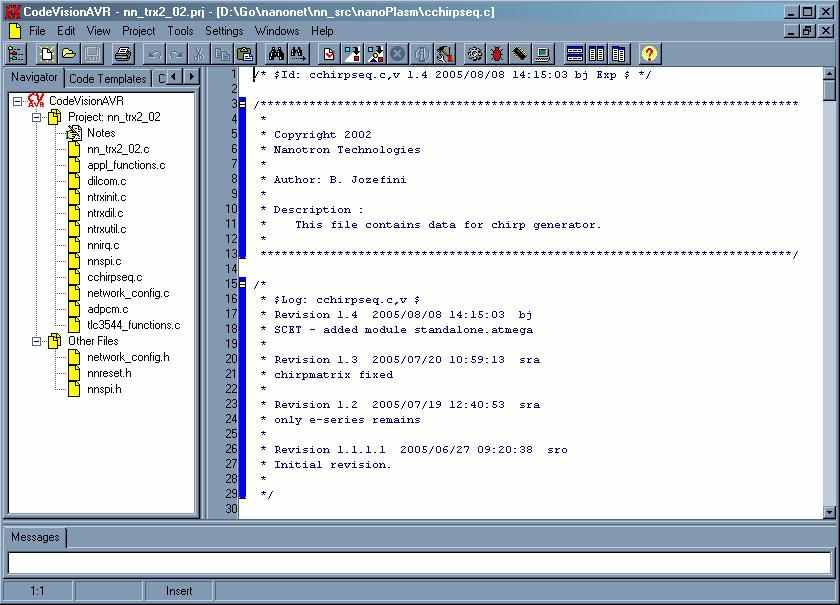Open the Project menu
The width and height of the screenshot is (840, 605).
138,31
